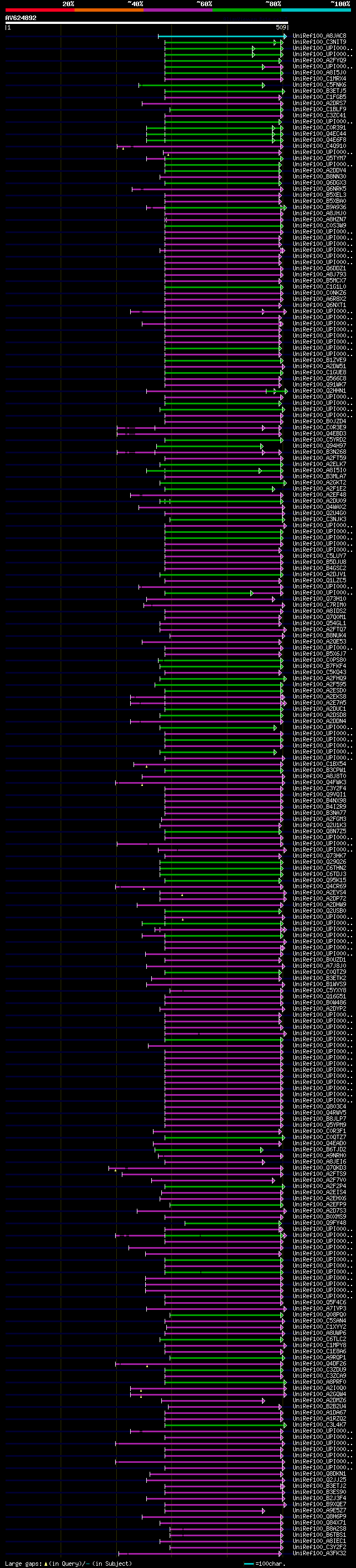Select hit label UniRef100_Q6NRK5

pyautogui.click(x=319, y=189)
